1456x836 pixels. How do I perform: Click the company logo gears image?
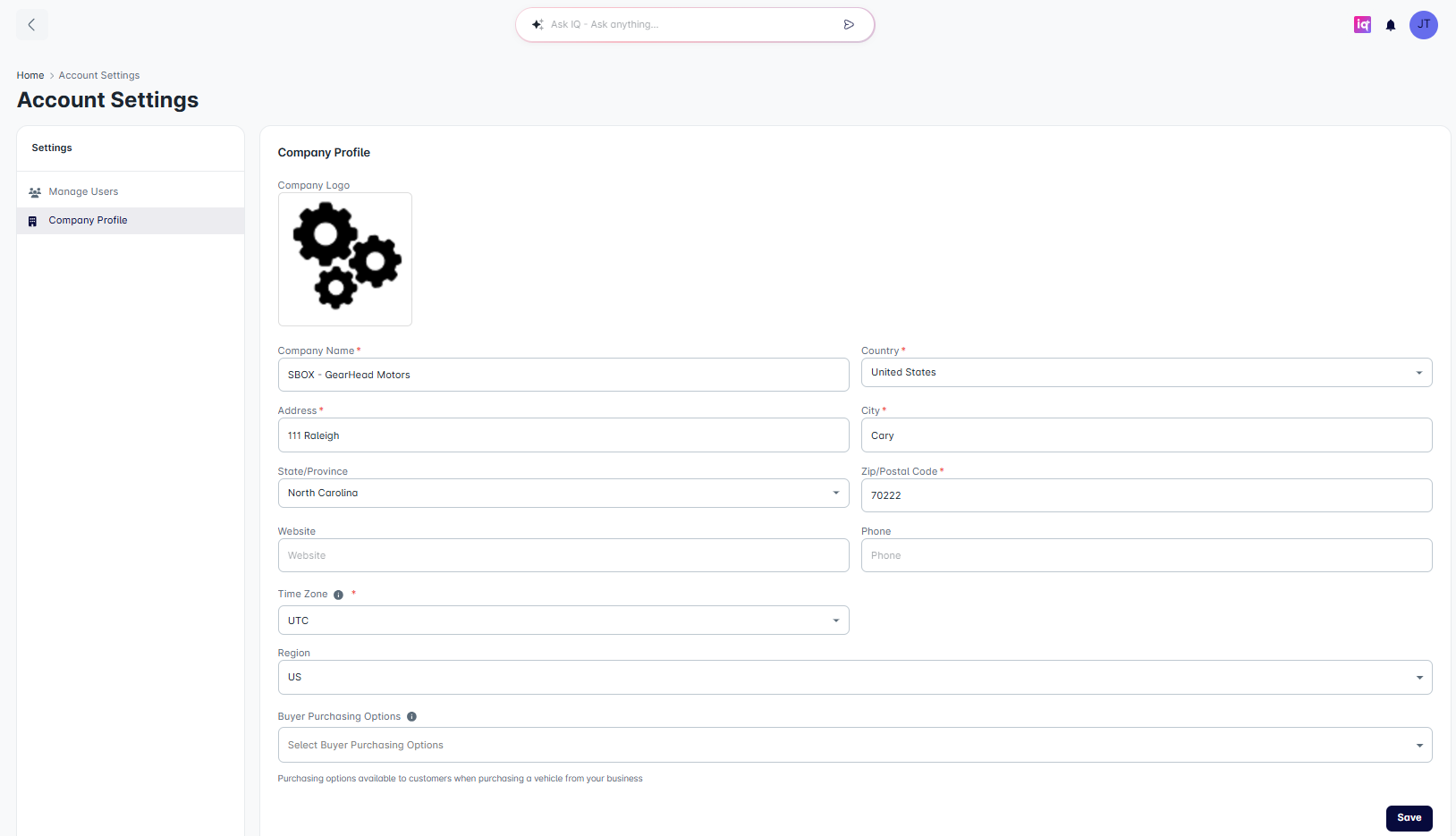coord(345,259)
